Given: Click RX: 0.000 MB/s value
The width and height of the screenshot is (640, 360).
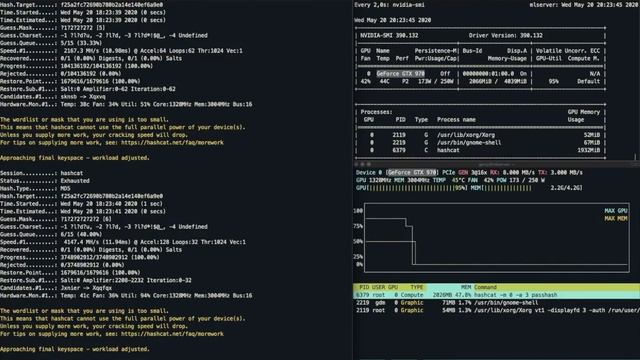Looking at the screenshot, I should coord(512,173).
